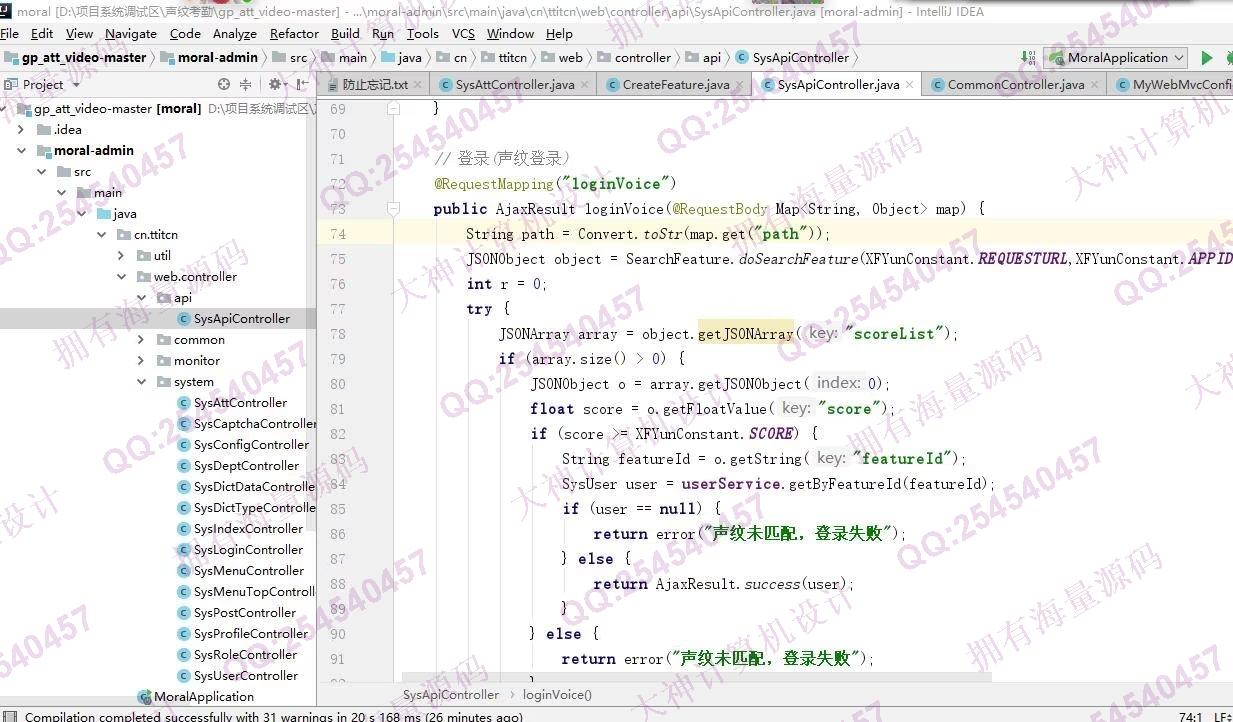Open the Build menu
This screenshot has width=1233, height=722.
[x=345, y=33]
